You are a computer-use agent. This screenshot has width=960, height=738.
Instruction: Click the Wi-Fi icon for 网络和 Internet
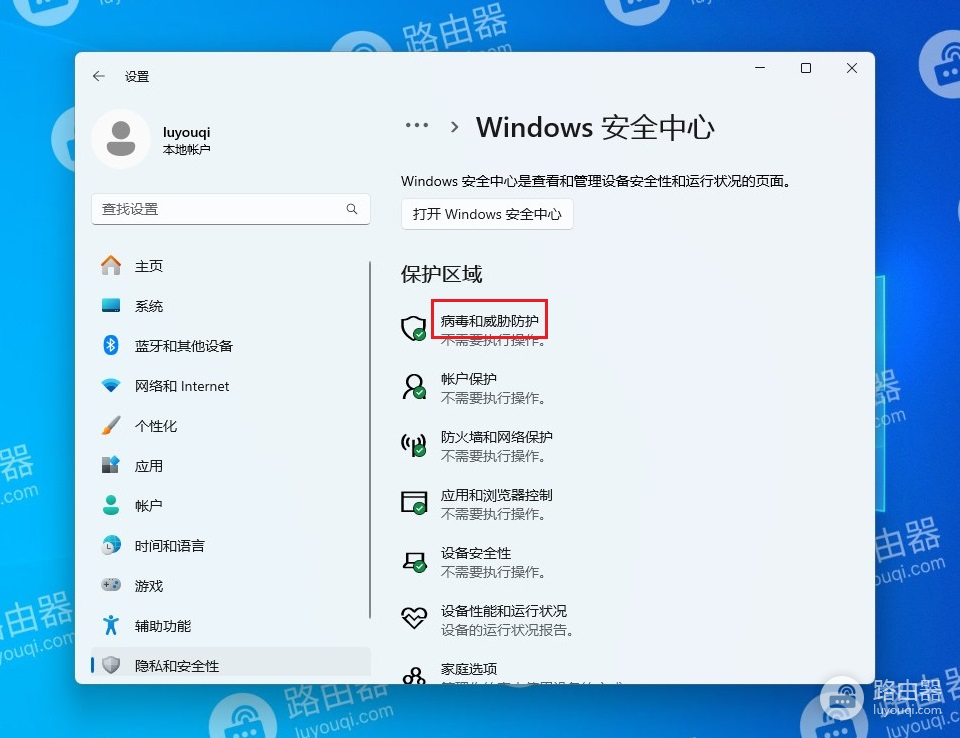point(111,385)
